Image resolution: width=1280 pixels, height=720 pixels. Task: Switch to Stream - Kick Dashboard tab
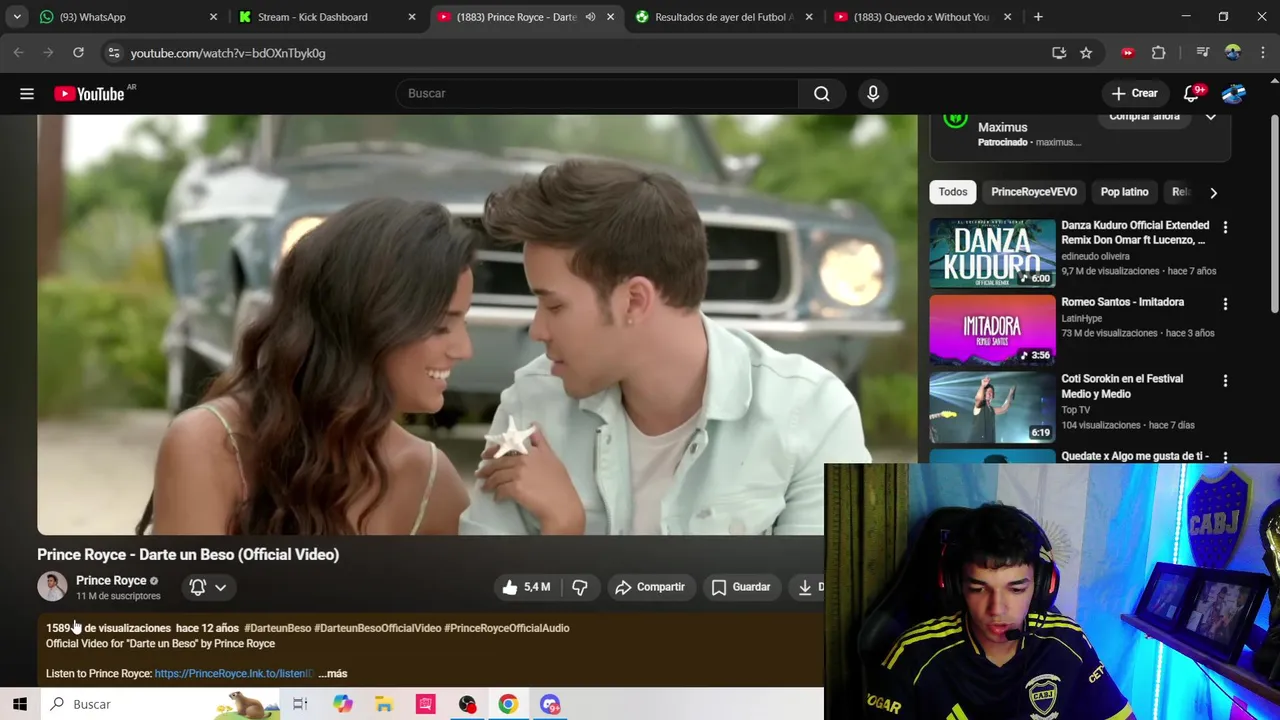tap(326, 17)
